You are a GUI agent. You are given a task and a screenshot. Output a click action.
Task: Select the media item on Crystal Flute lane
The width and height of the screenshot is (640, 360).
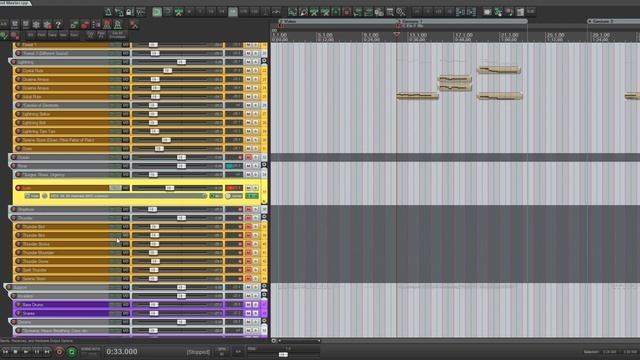(x=499, y=70)
